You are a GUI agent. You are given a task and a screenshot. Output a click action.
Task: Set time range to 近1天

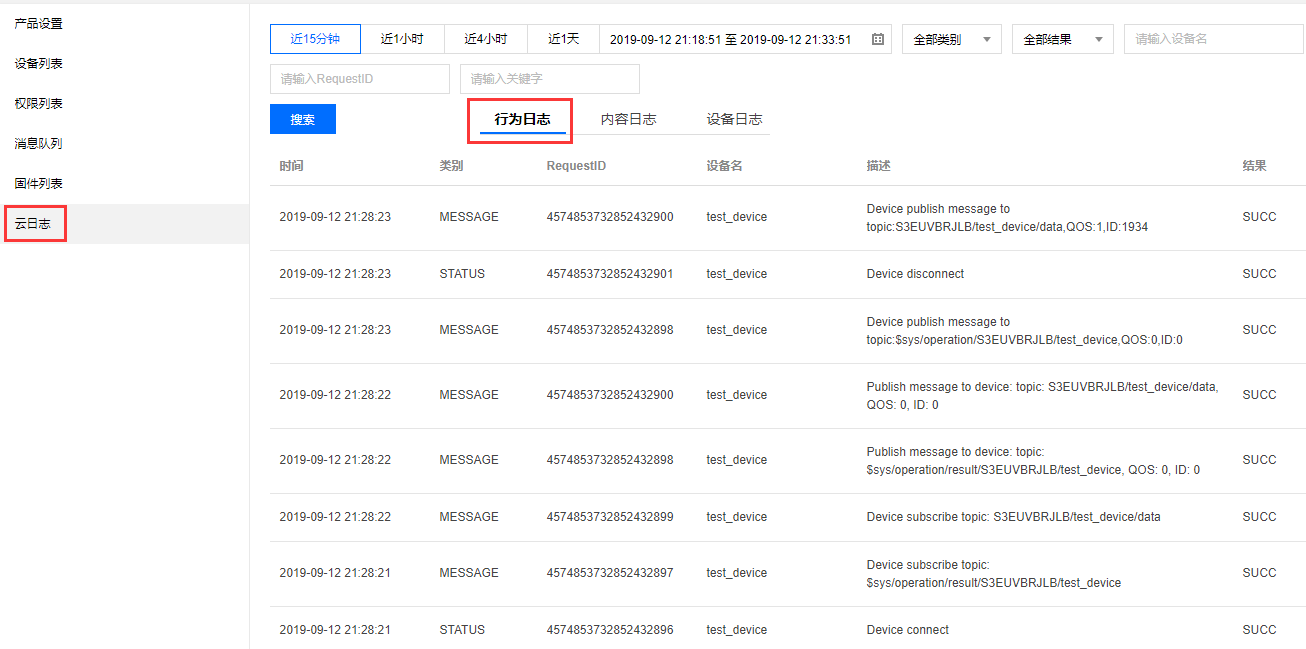coord(563,39)
